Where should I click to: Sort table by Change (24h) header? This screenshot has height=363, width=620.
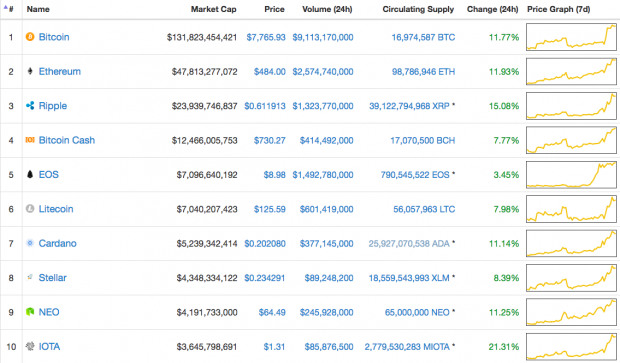click(x=492, y=9)
